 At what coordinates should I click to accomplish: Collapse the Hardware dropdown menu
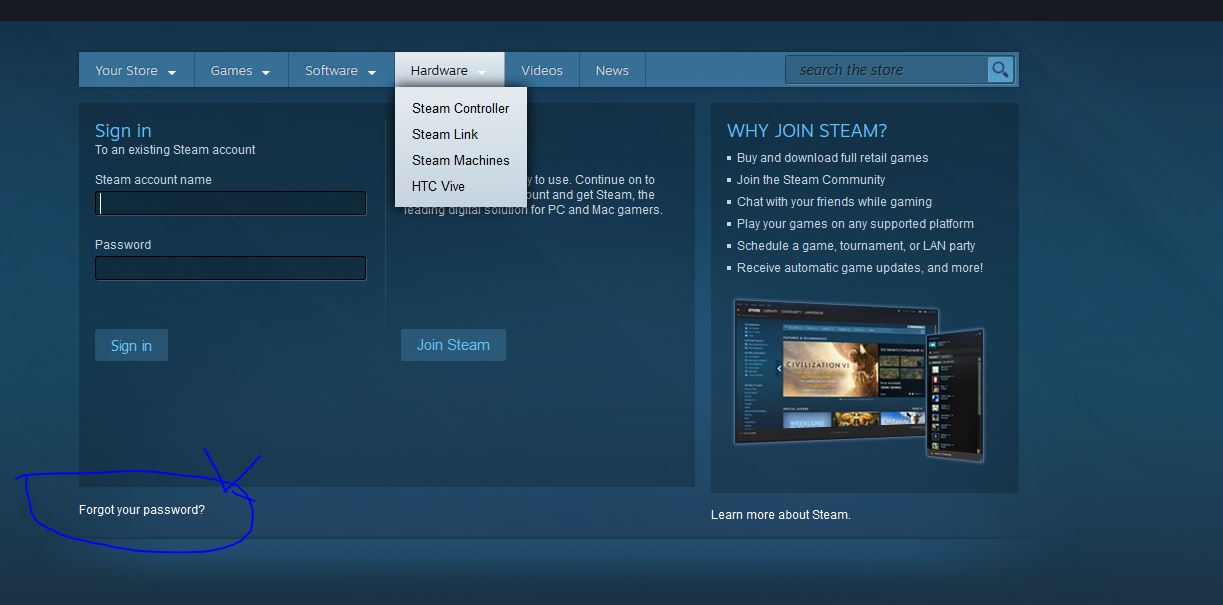coord(449,70)
